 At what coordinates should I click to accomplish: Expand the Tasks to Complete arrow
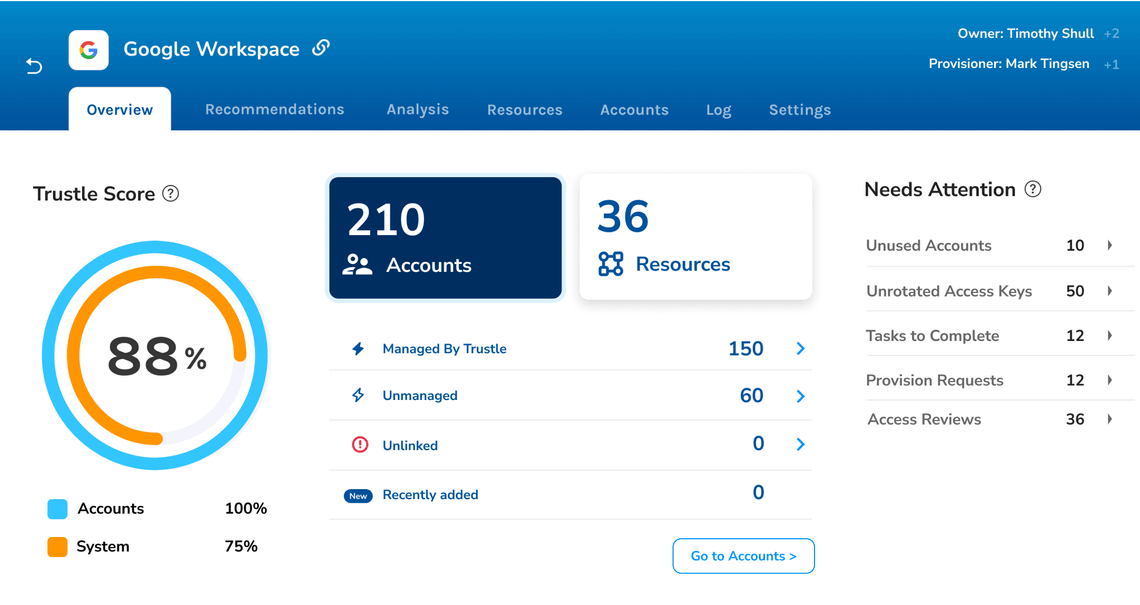[1110, 335]
